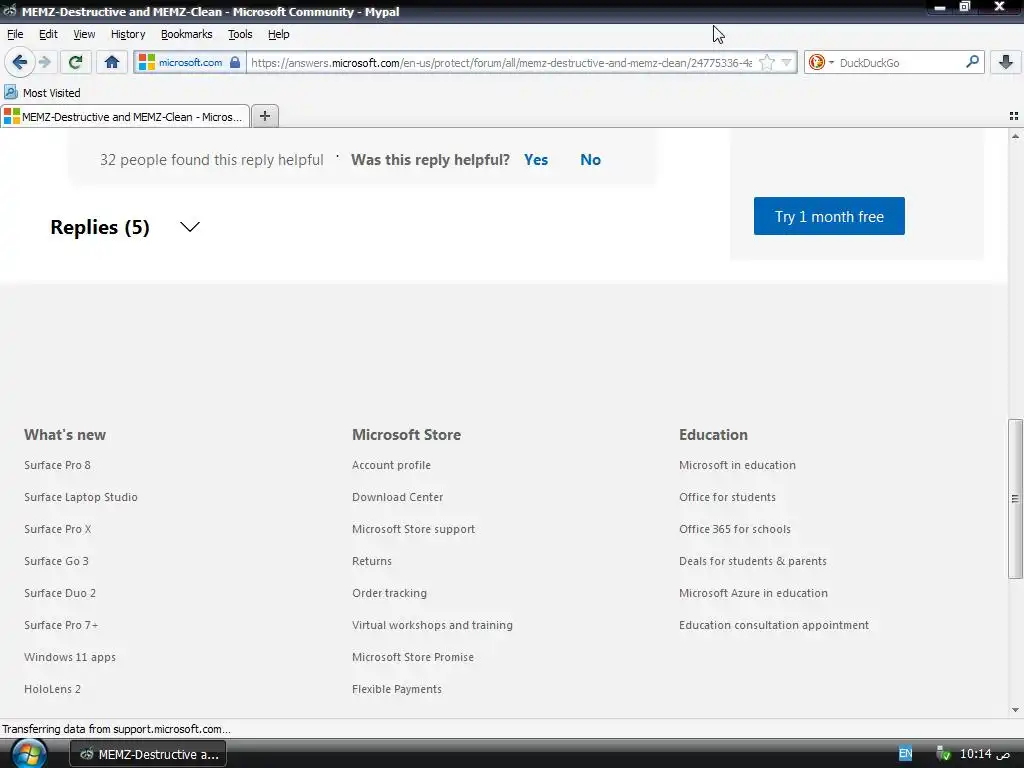Open Education consultation appointment link
Image resolution: width=1024 pixels, height=768 pixels.
774,625
